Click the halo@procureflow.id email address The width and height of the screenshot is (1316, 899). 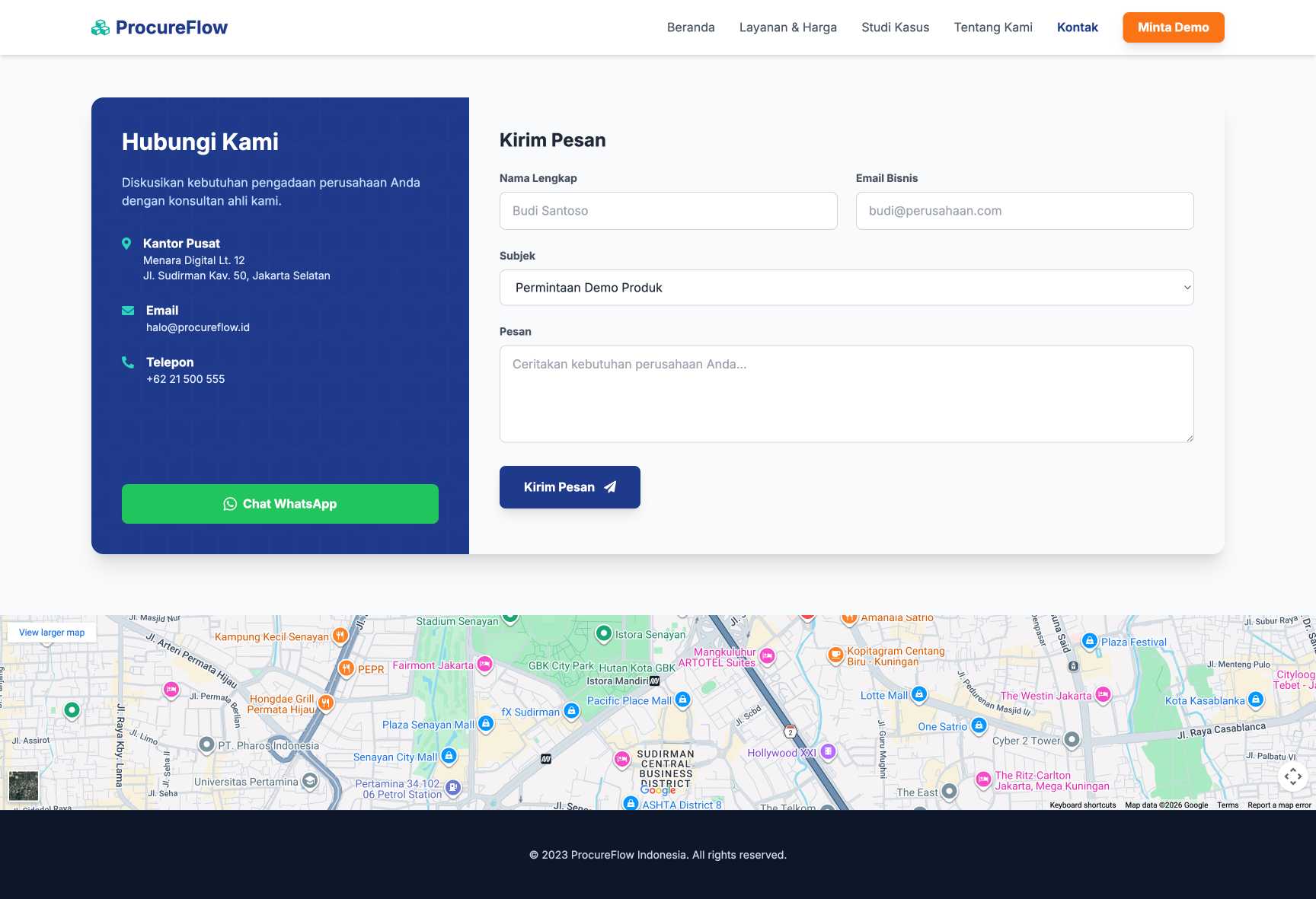pyautogui.click(x=197, y=327)
